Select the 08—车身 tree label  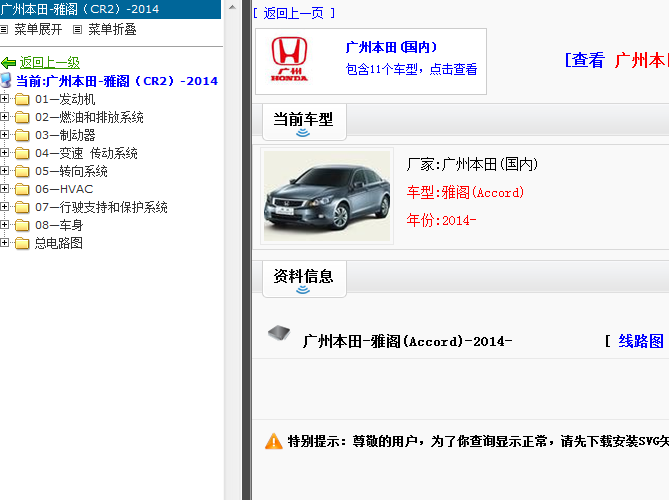click(x=59, y=225)
